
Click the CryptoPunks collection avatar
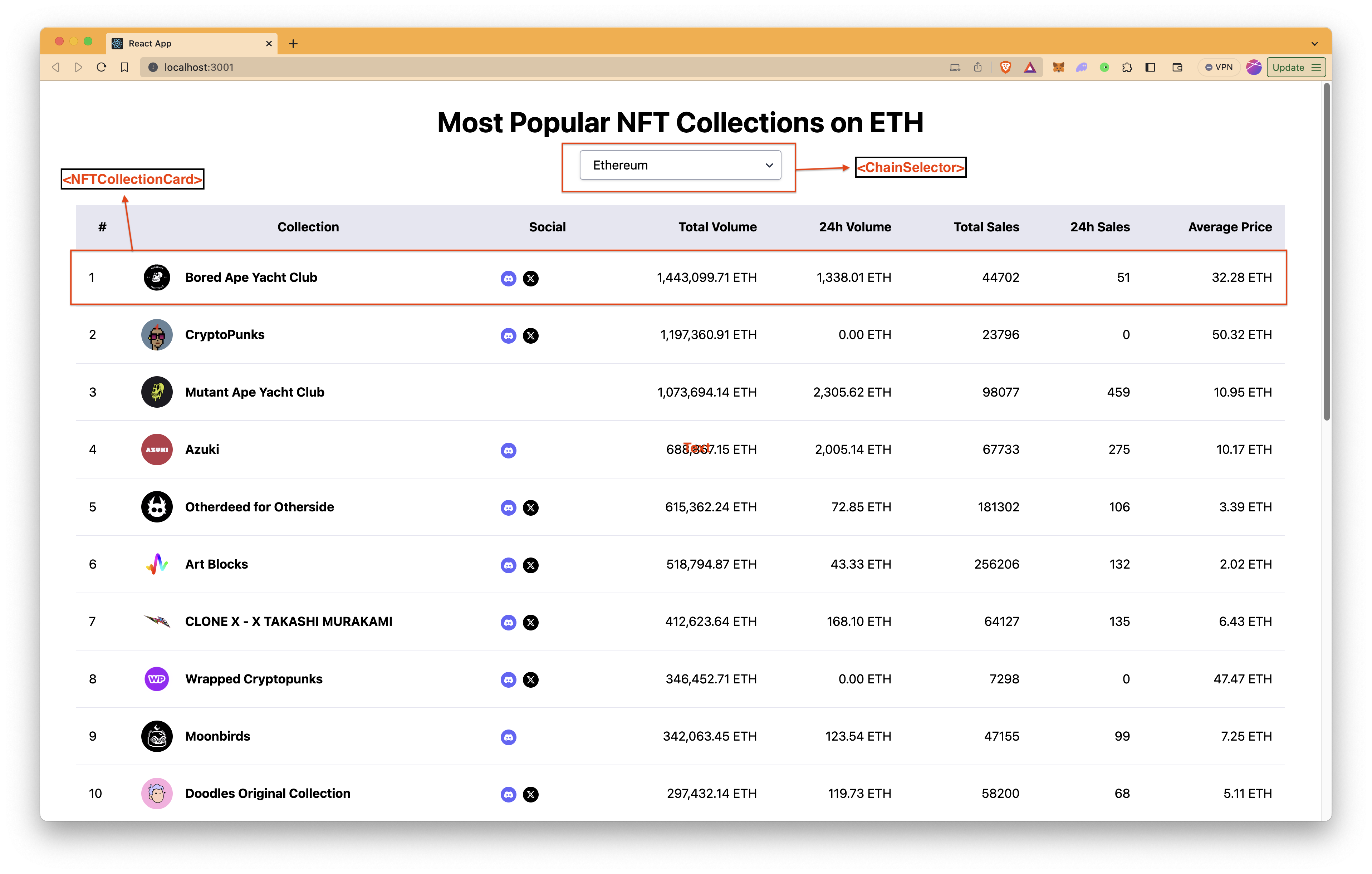[x=157, y=334]
